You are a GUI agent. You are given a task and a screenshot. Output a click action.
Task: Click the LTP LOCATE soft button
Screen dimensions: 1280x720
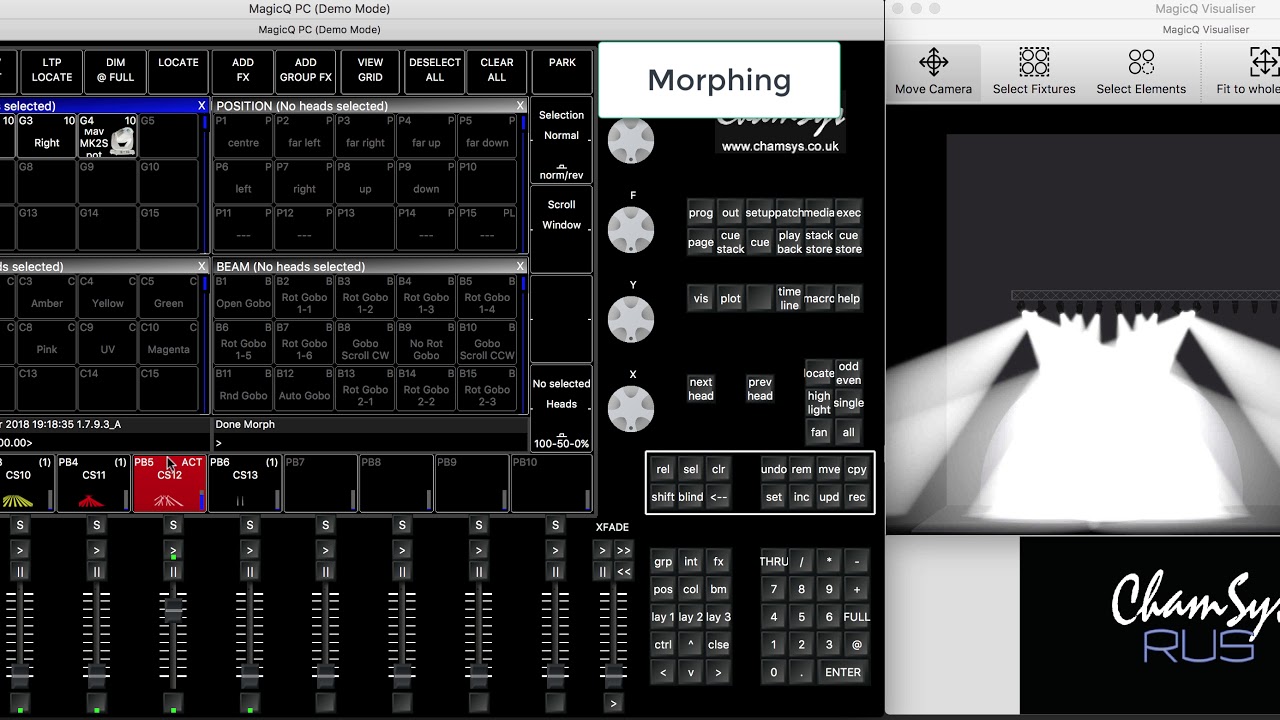tap(52, 70)
